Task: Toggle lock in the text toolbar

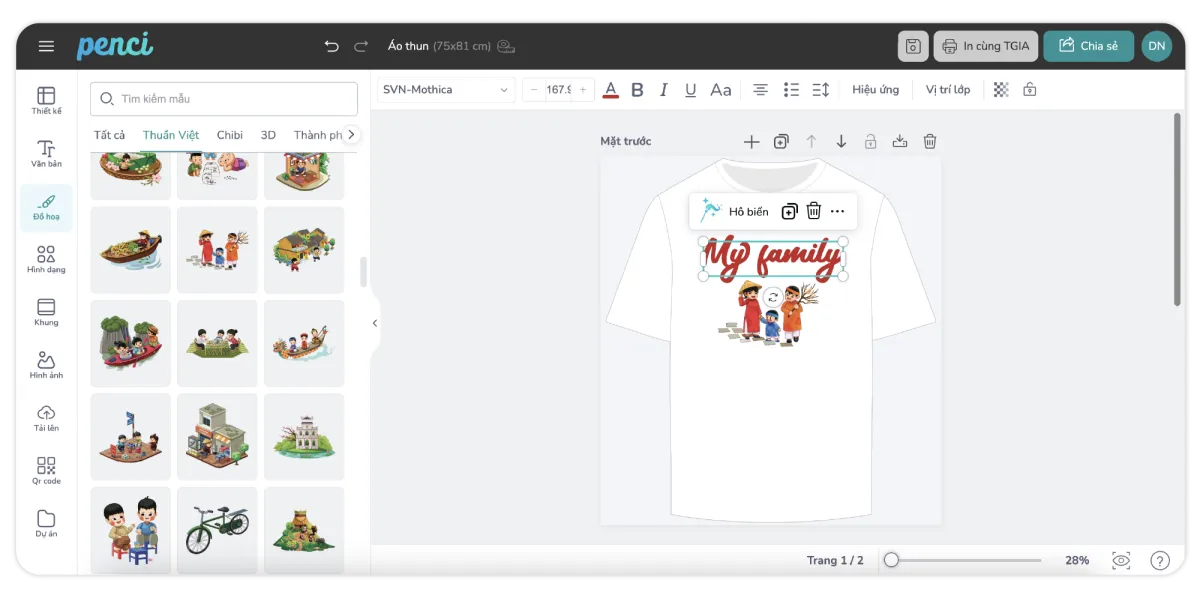Action: pyautogui.click(x=1030, y=90)
